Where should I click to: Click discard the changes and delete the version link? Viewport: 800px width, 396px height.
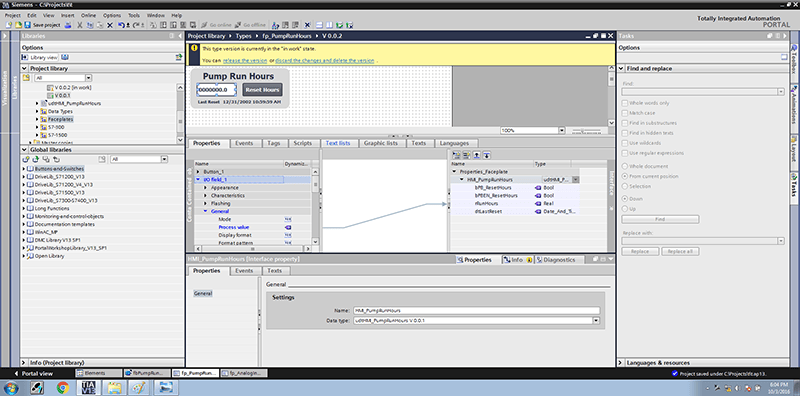click(x=324, y=60)
